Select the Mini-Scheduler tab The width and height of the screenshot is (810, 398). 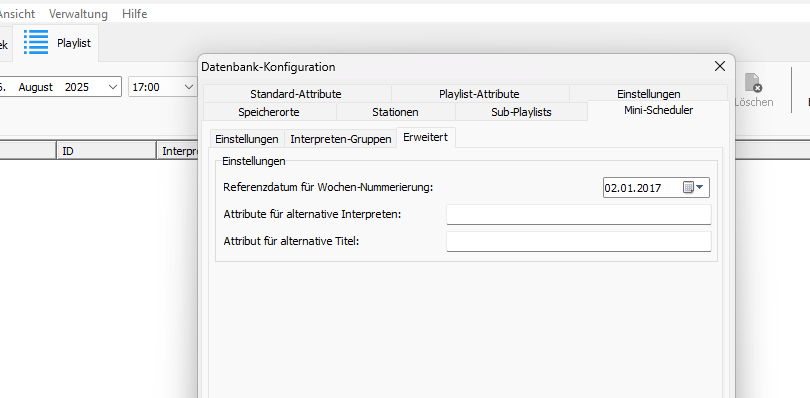659,110
